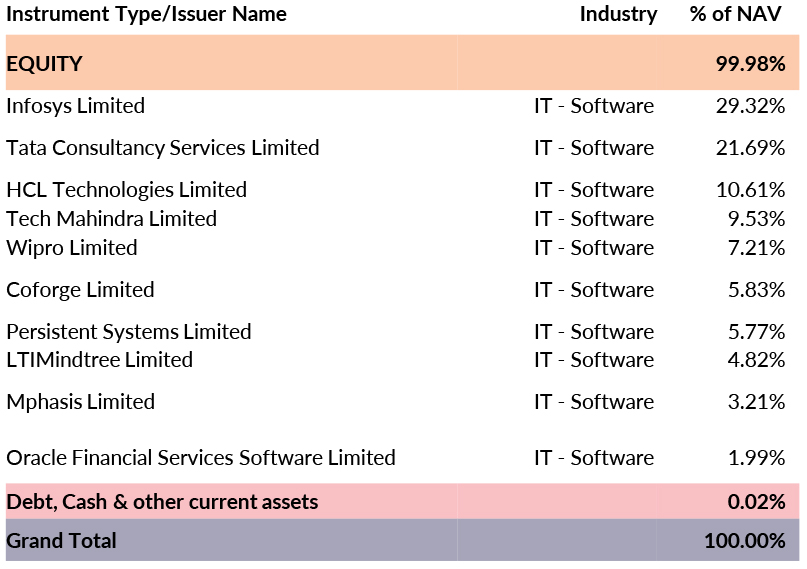Click the 1.99% NAV value

[755, 458]
